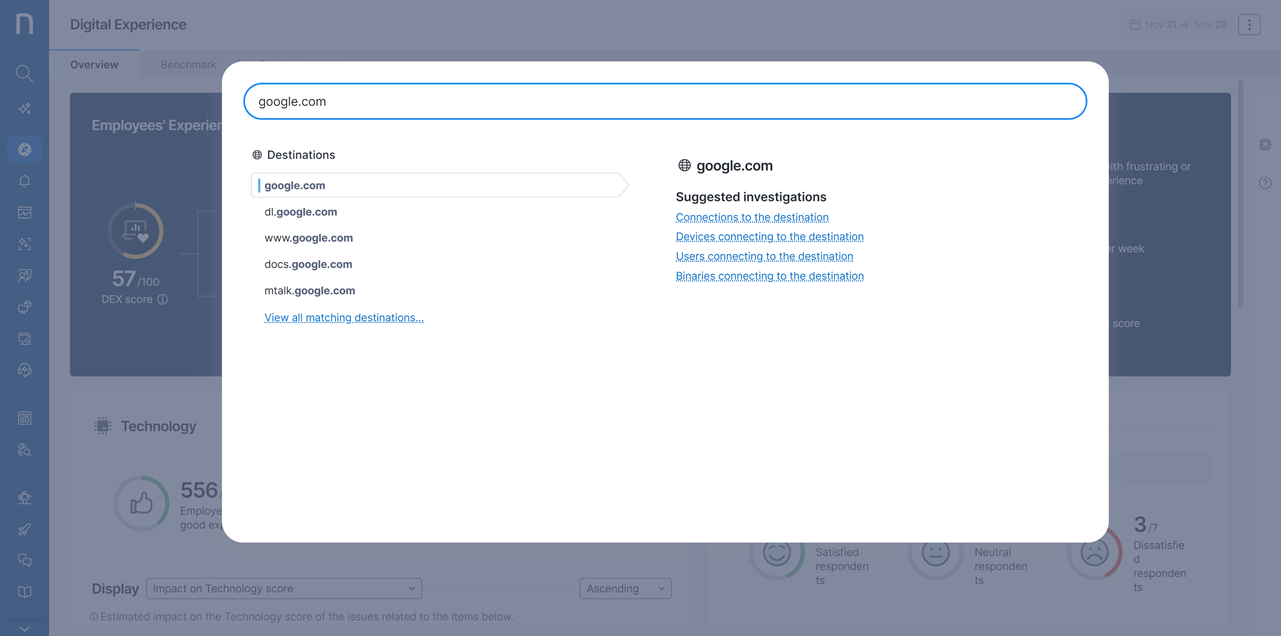Click the Nexthink logo at top left
This screenshot has height=636, width=1281.
click(24, 24)
